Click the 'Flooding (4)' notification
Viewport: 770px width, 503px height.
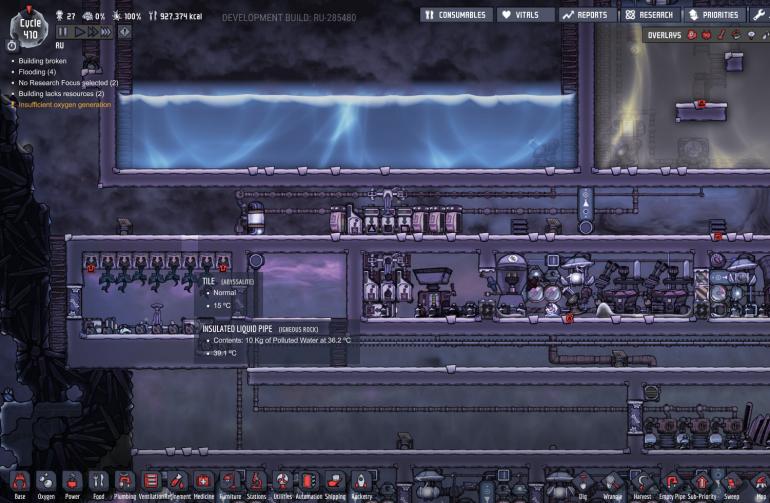pos(37,72)
